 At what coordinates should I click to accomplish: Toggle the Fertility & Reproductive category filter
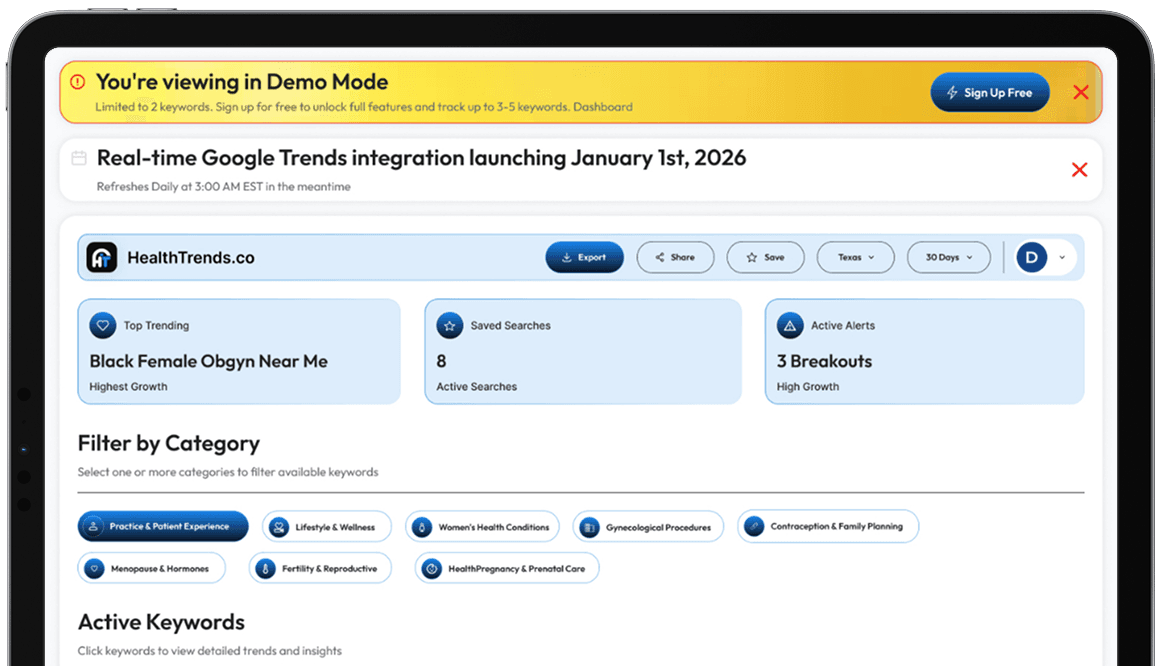tap(320, 567)
